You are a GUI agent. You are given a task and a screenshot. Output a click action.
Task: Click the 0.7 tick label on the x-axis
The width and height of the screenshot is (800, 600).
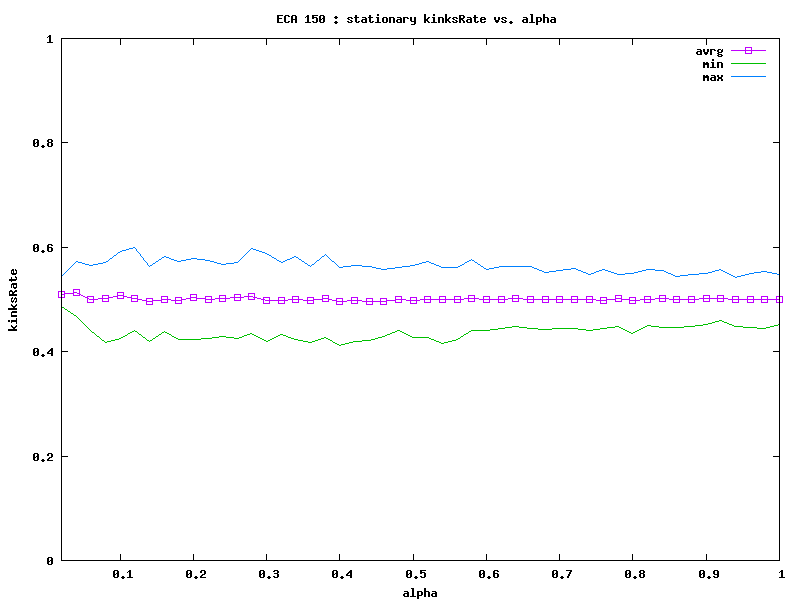pyautogui.click(x=562, y=575)
